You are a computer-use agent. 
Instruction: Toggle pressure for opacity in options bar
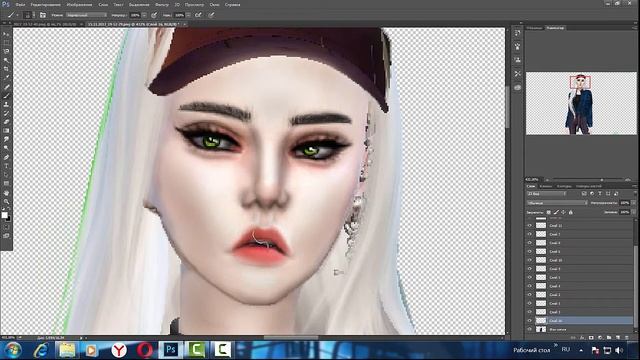(x=154, y=15)
